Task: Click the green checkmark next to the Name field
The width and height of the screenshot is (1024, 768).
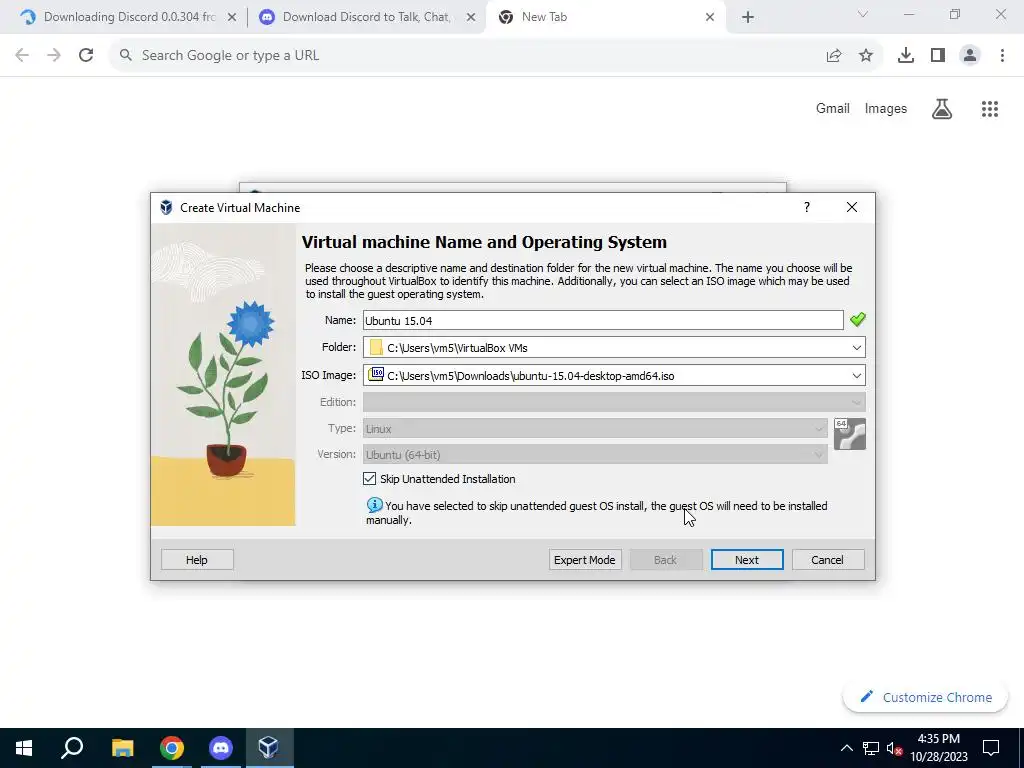Action: click(857, 319)
